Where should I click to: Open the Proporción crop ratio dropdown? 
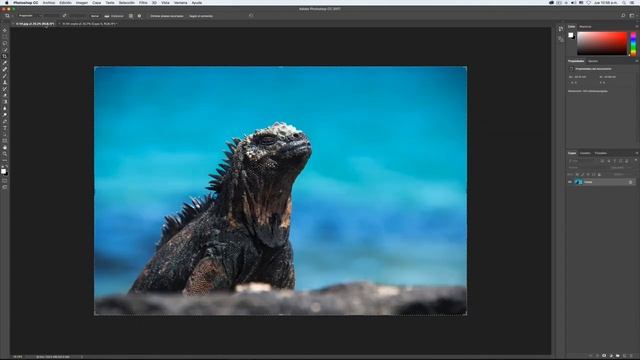pyautogui.click(x=29, y=16)
